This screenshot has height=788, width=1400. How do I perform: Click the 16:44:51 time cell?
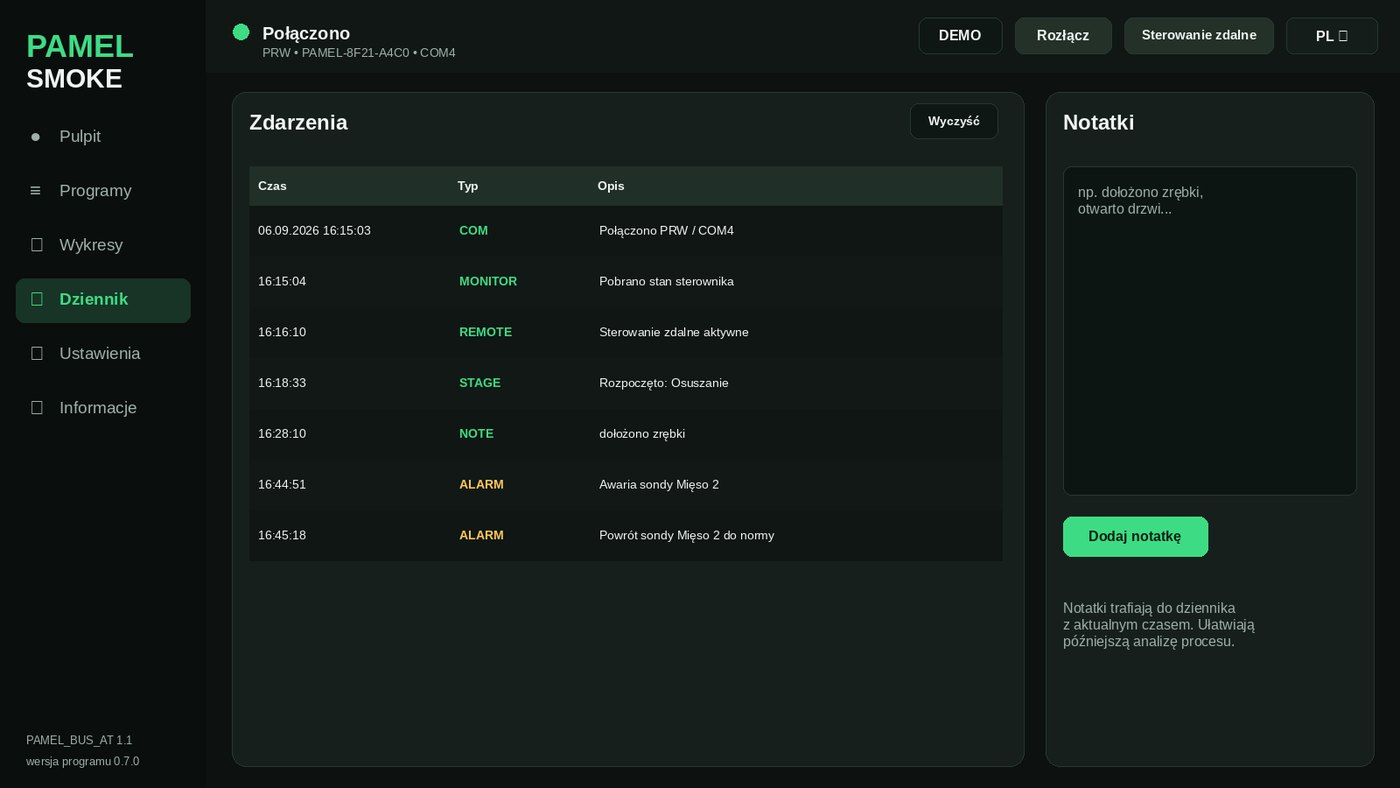[x=282, y=485]
